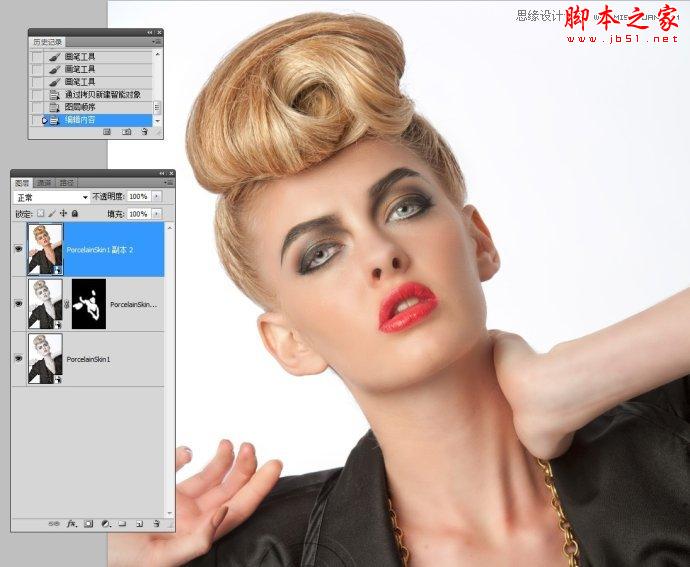Image resolution: width=690 pixels, height=567 pixels.
Task: Select the PorcelainSkin1 副本 2 layer name
Action: (x=99, y=250)
